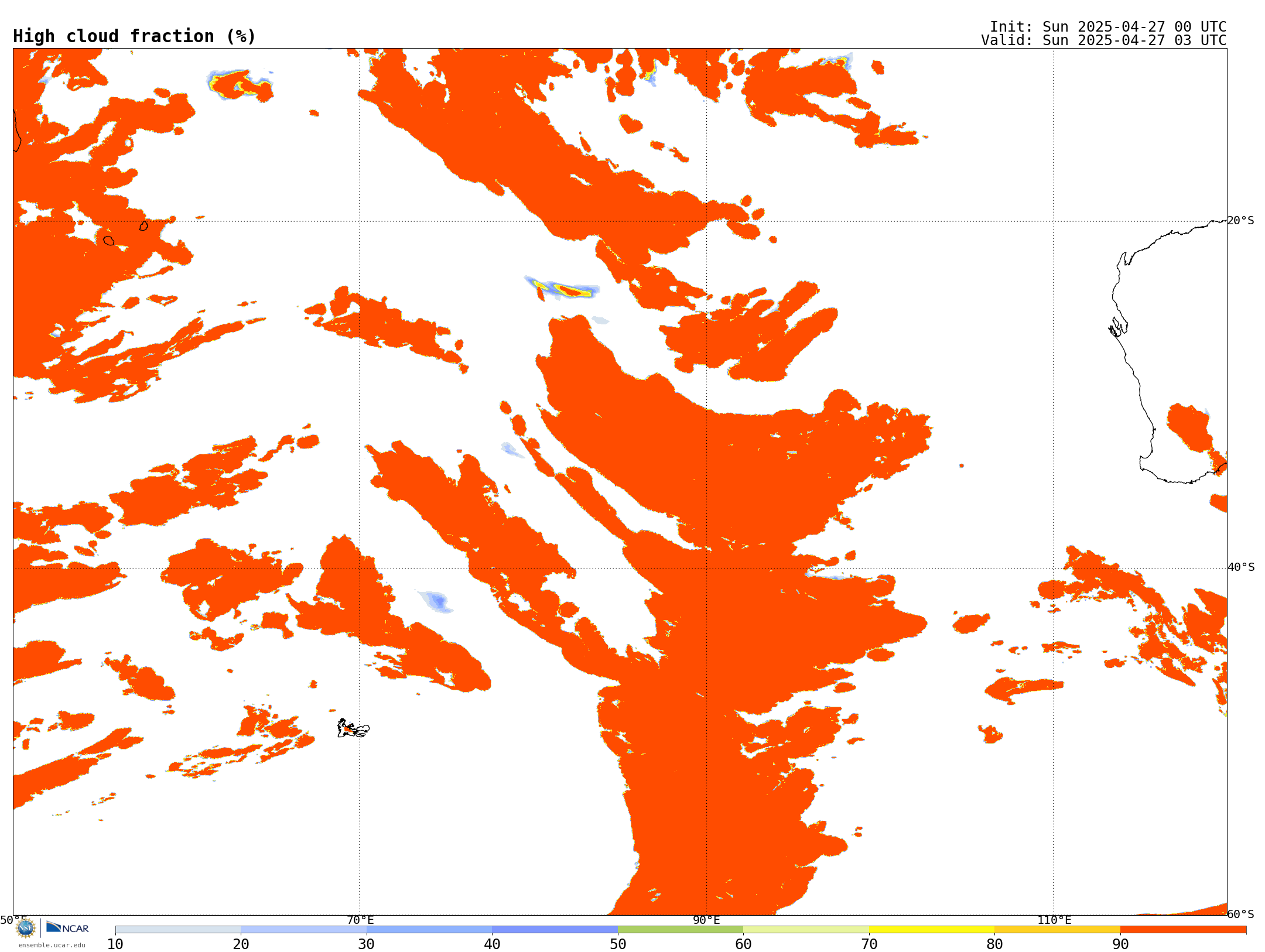Click the 90+ red-orange colorbar segment
The width and height of the screenshot is (1265, 952).
pos(1184,930)
